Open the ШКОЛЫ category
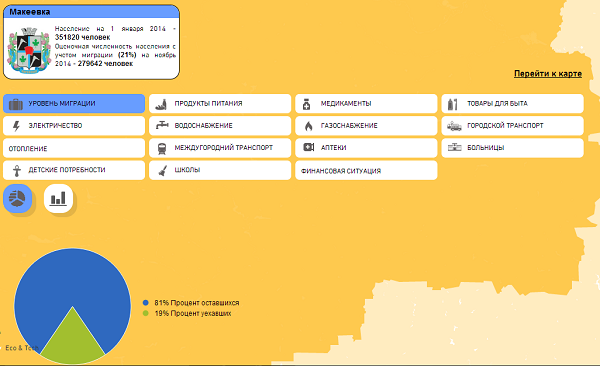The height and width of the screenshot is (366, 600). point(220,170)
